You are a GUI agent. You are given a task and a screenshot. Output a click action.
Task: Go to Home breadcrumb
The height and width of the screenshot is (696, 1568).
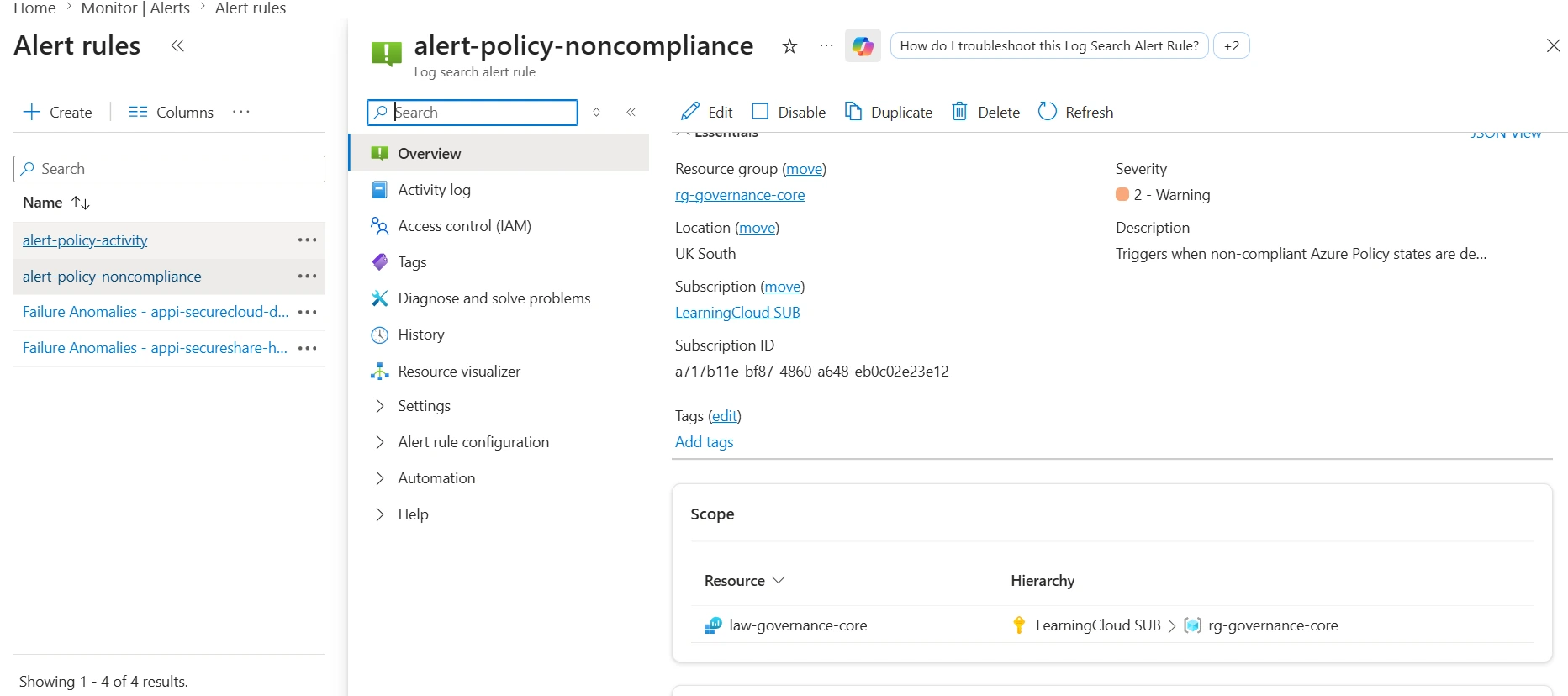pos(34,8)
